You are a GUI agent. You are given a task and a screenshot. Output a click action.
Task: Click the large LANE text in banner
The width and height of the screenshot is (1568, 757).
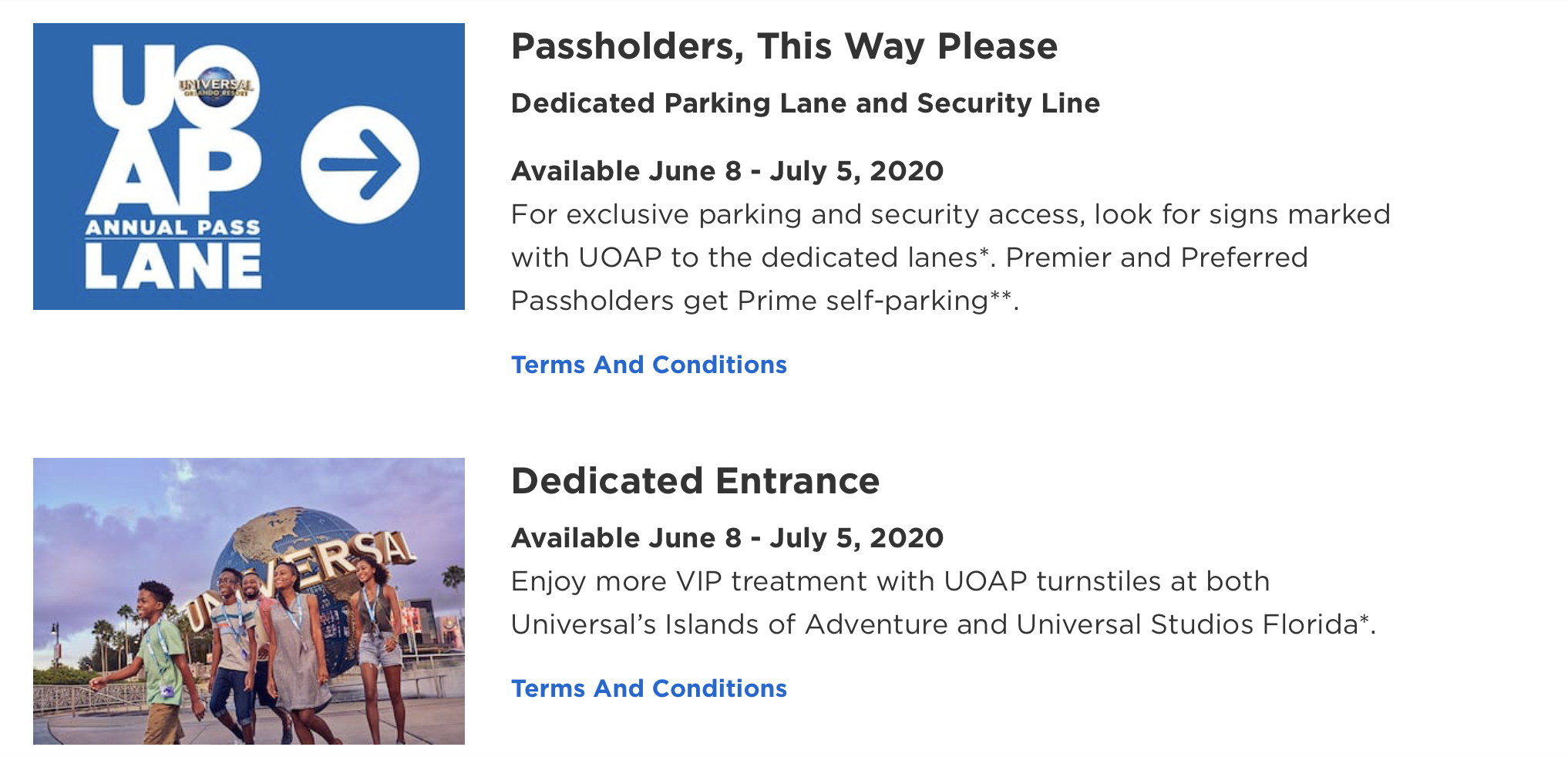(x=173, y=267)
